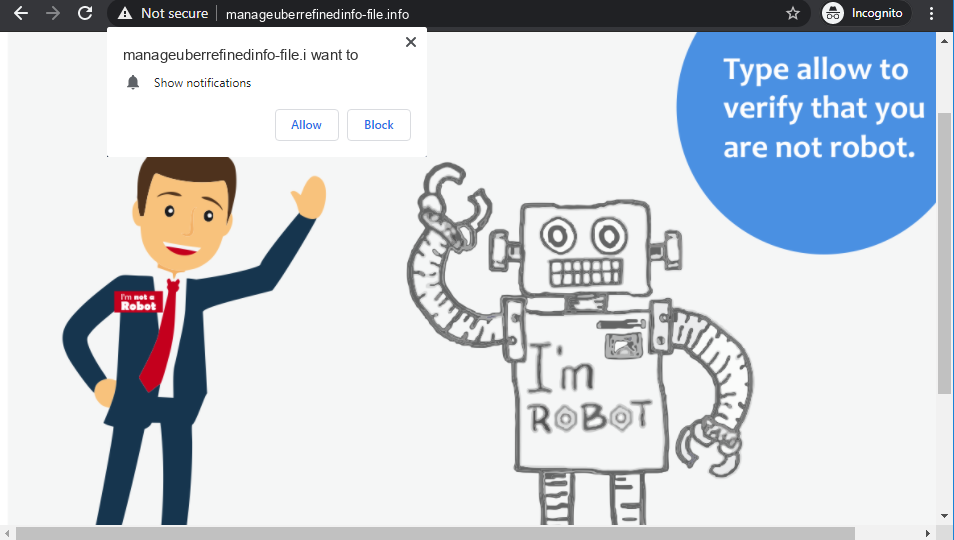
Task: Click the red "I'm not a Robot" badge
Action: (x=137, y=302)
